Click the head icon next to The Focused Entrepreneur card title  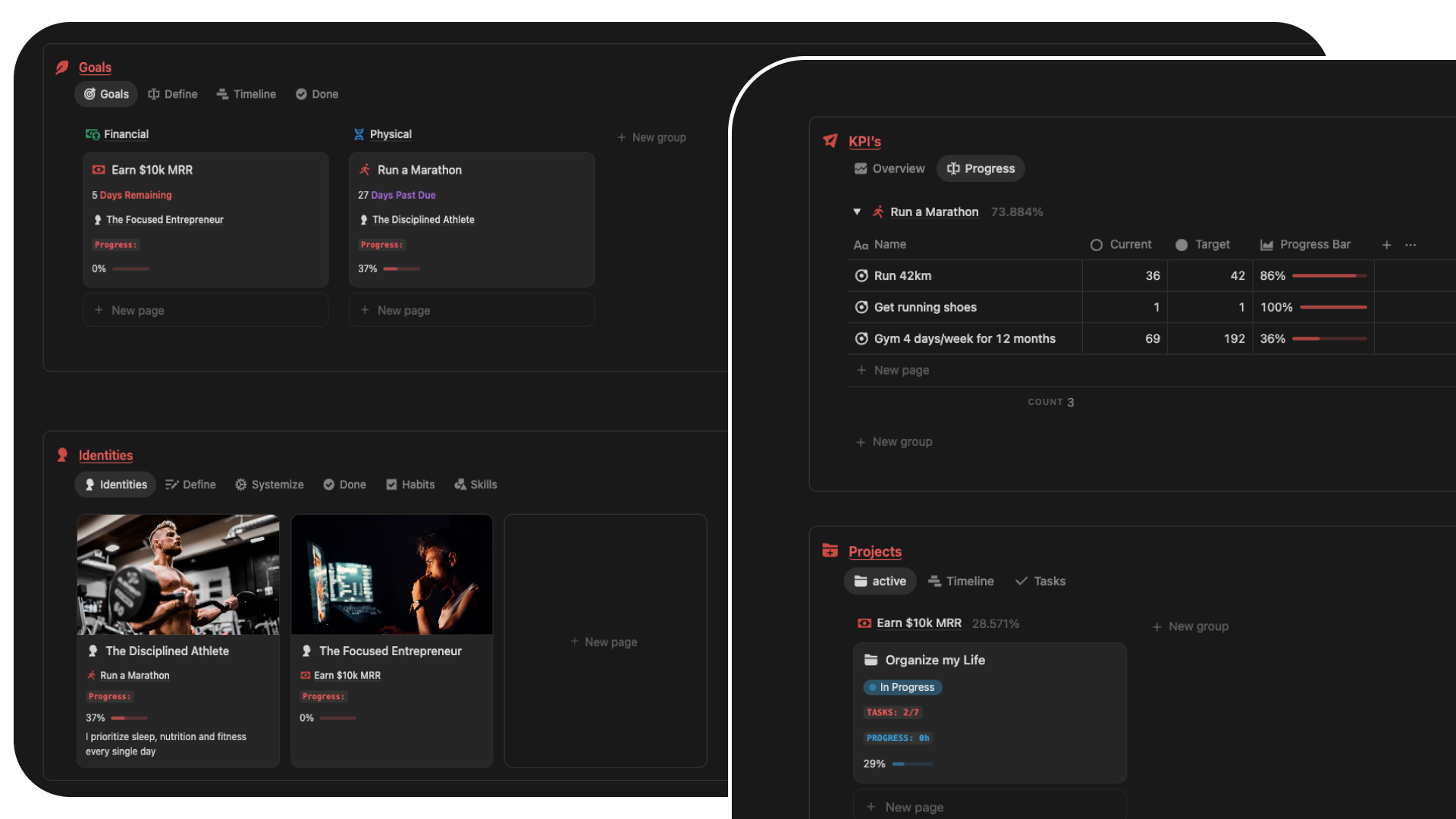(x=306, y=651)
